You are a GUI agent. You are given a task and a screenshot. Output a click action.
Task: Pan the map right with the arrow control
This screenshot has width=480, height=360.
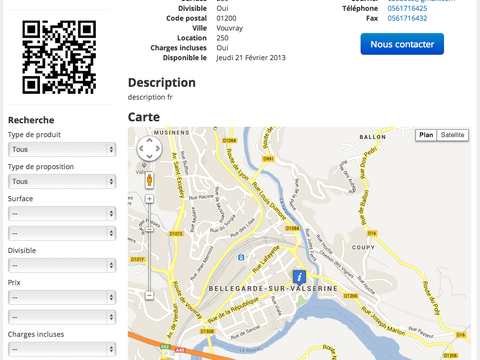[x=157, y=148]
